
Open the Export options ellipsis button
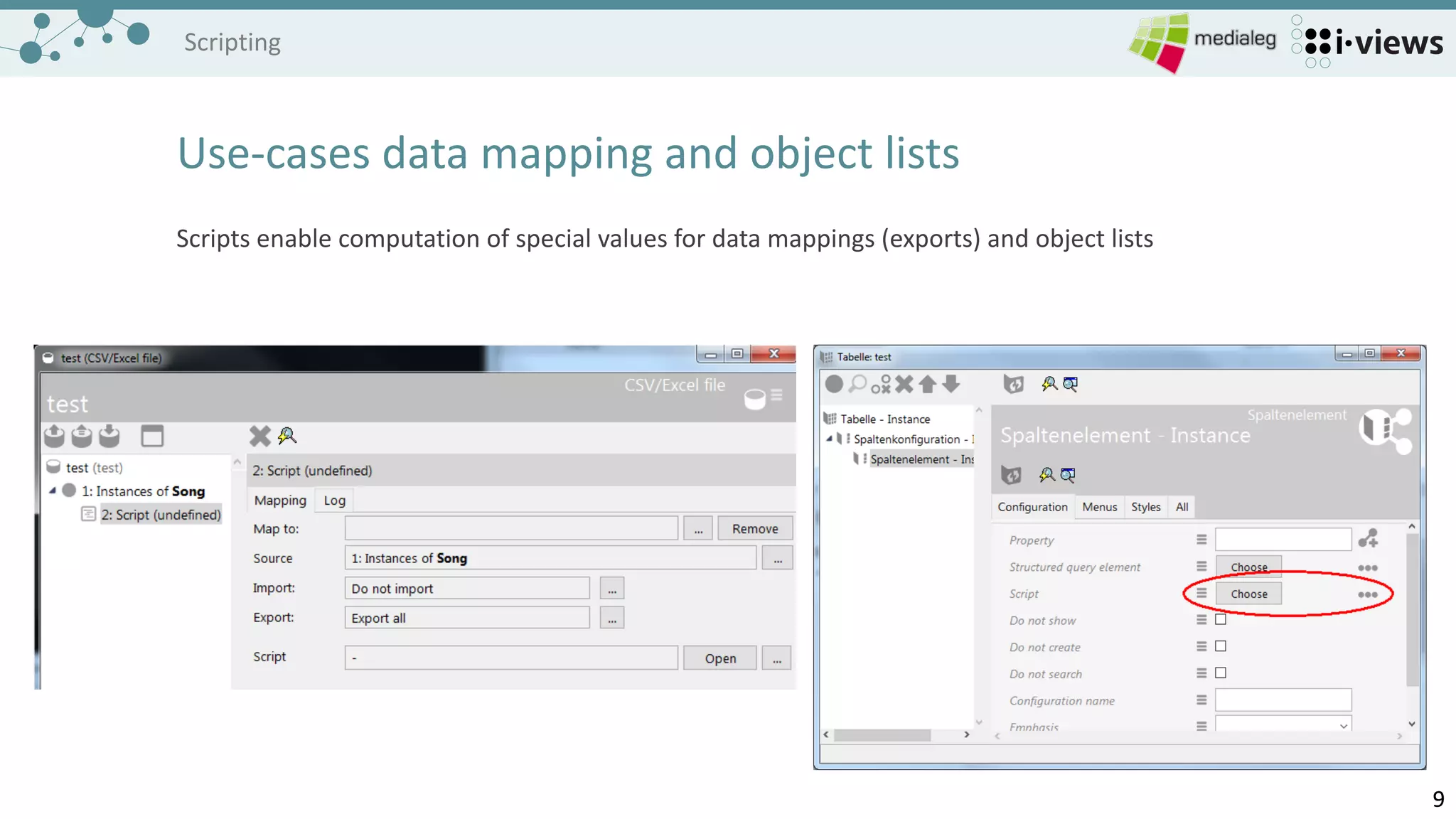click(612, 619)
